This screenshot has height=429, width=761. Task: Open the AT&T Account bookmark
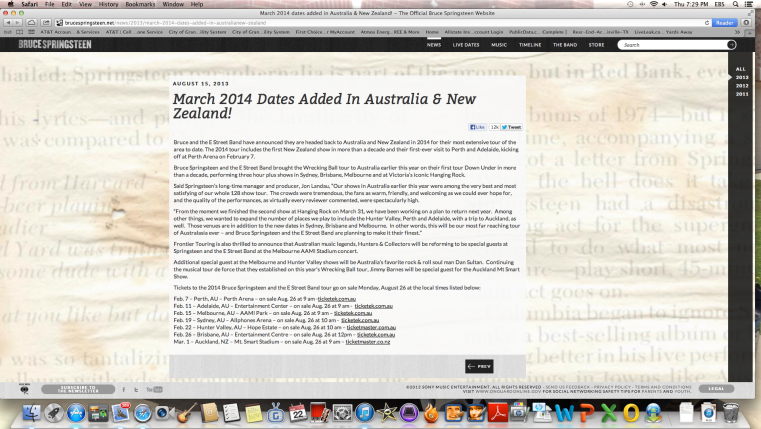tap(70, 32)
